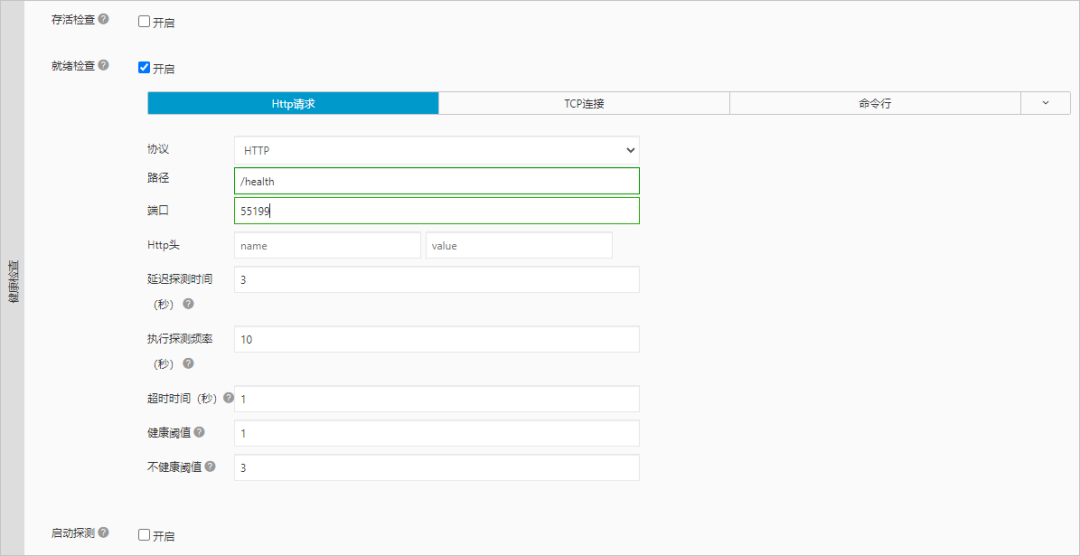The height and width of the screenshot is (556, 1080).
Task: Switch to the TCP连接 tab
Action: pyautogui.click(x=583, y=103)
